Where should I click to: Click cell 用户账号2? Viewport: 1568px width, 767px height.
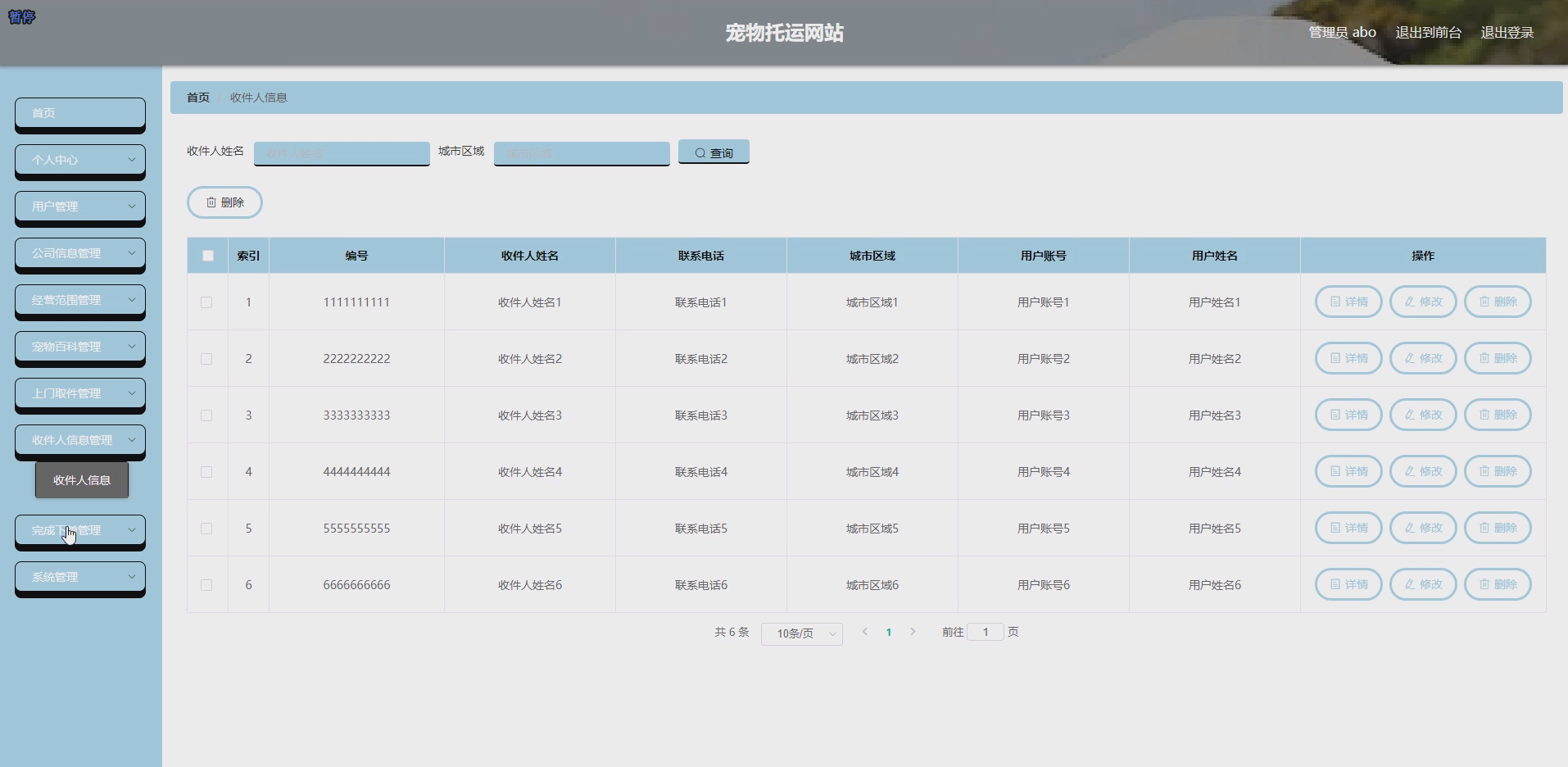click(1044, 359)
